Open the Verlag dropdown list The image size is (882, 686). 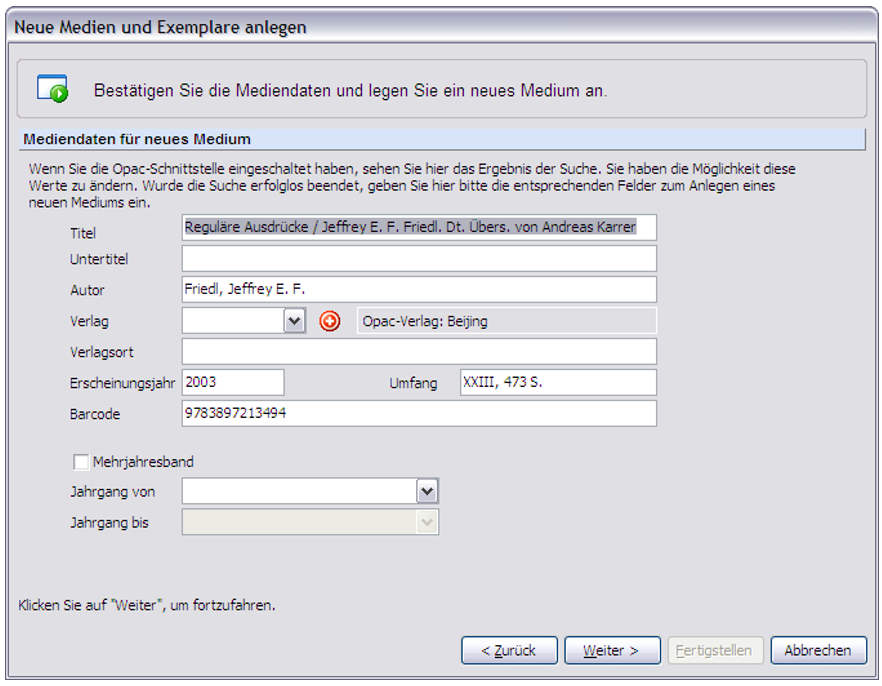[294, 321]
